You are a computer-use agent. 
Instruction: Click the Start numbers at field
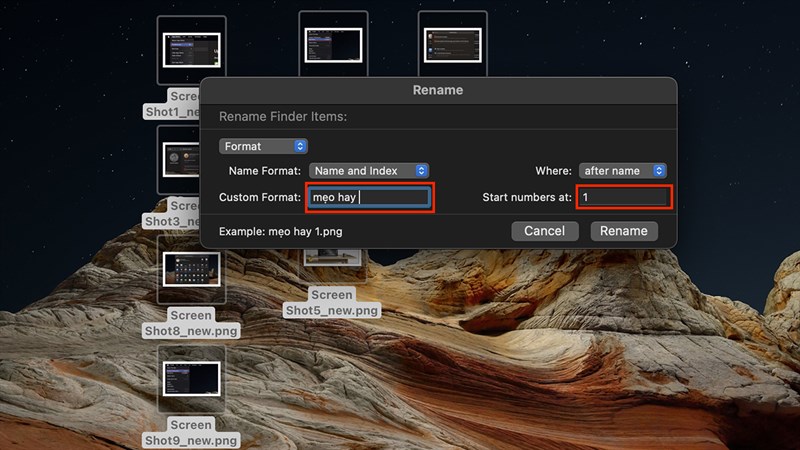pyautogui.click(x=622, y=198)
